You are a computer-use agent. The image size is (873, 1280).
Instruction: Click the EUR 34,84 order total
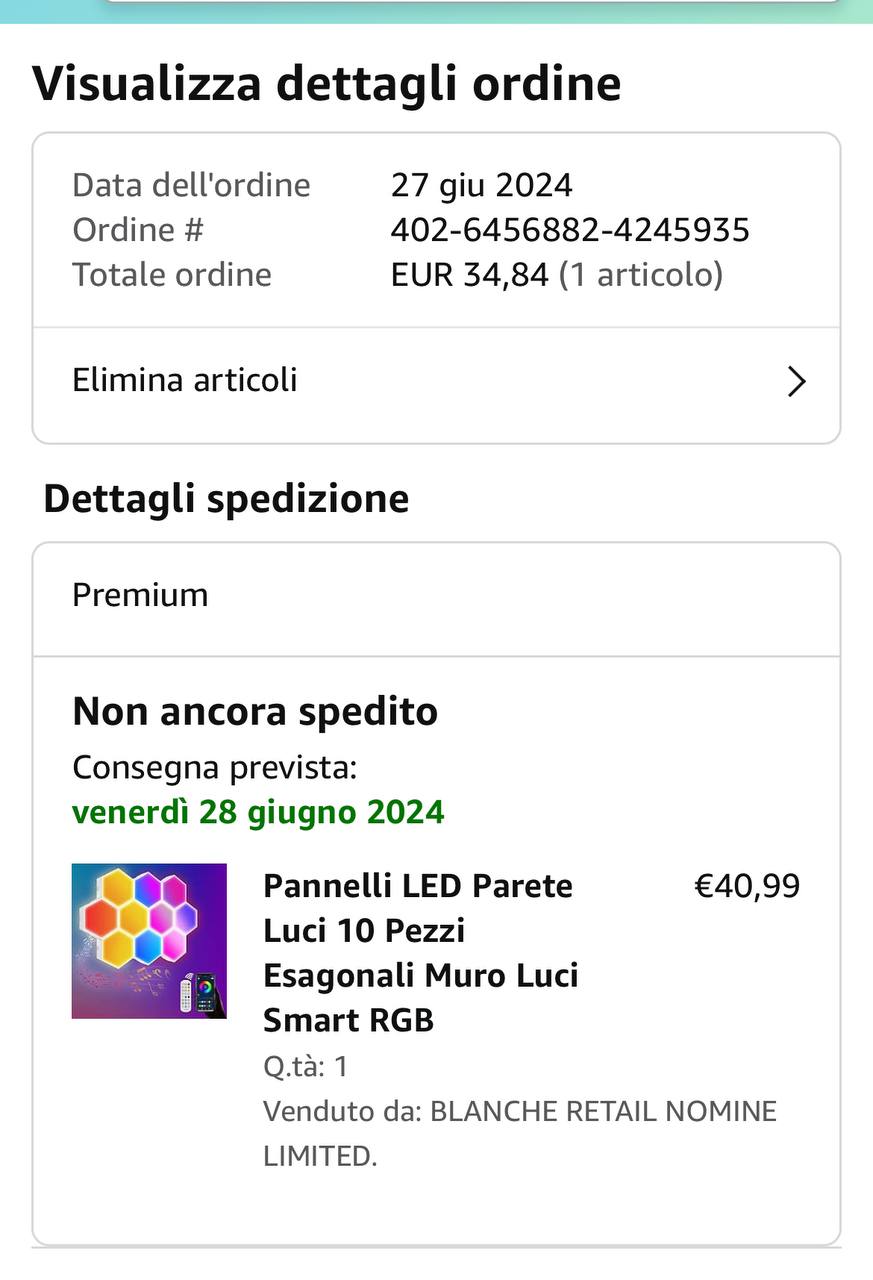pos(470,275)
